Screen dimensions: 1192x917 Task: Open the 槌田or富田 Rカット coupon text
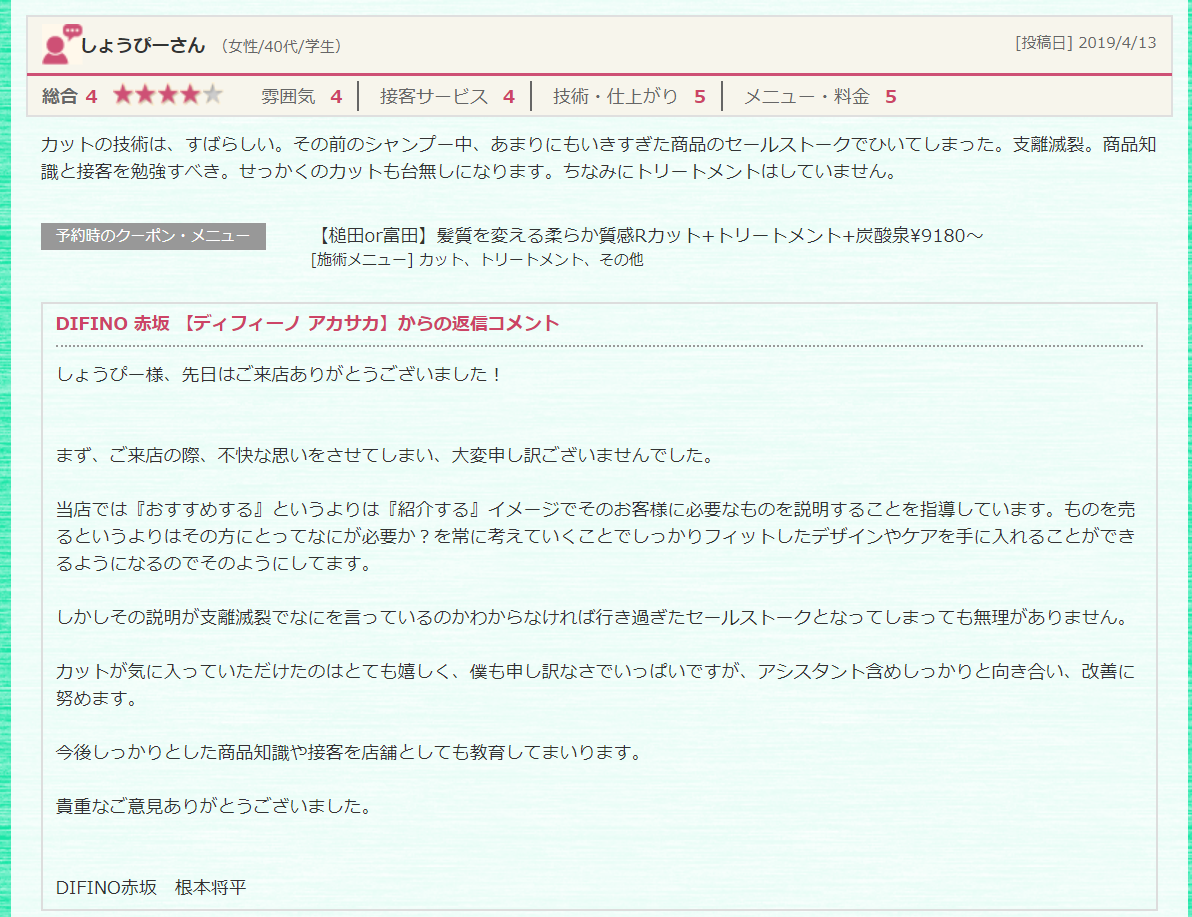650,236
